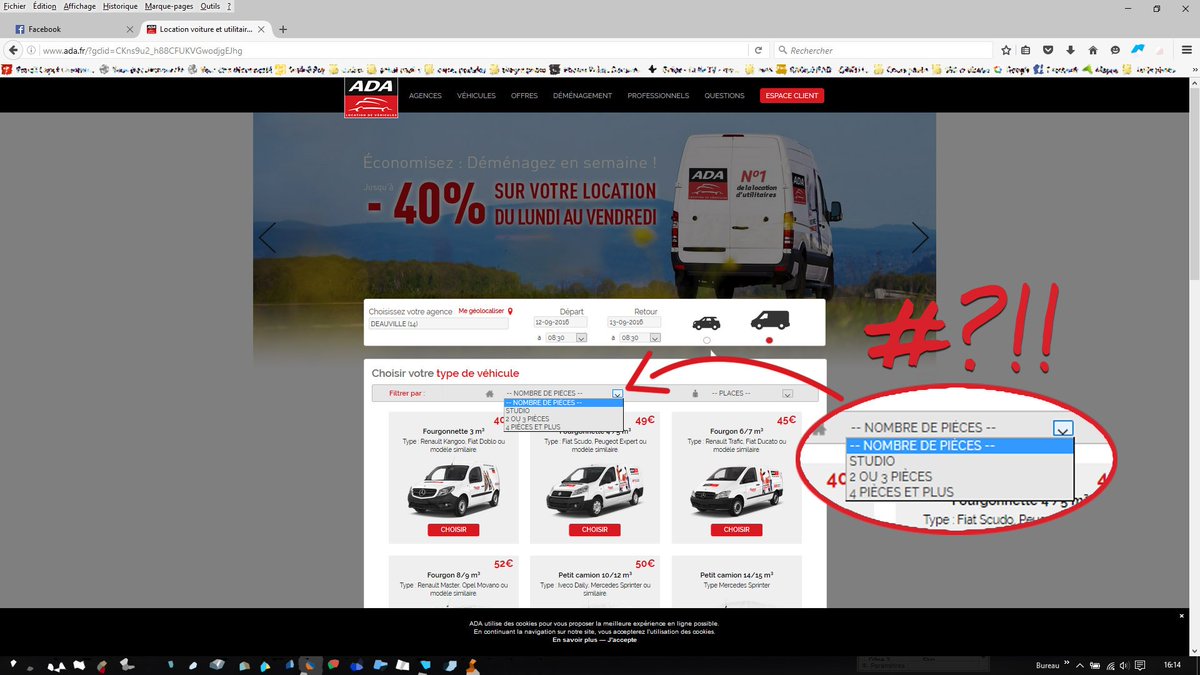Screen dimensions: 1200x675
Task: Show next banner slide with right arrow
Action: (921, 238)
